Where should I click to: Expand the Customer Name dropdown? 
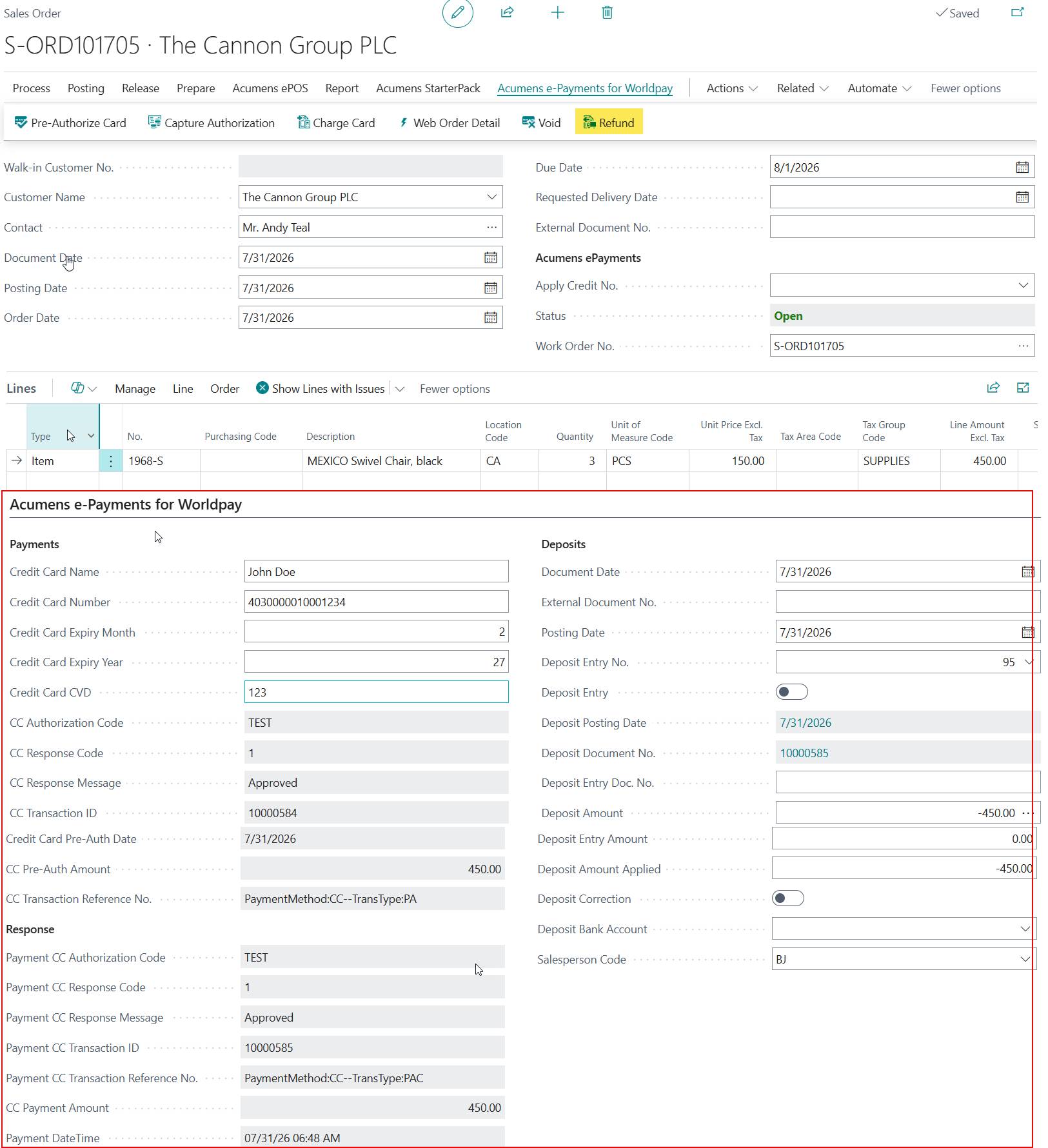(x=492, y=197)
